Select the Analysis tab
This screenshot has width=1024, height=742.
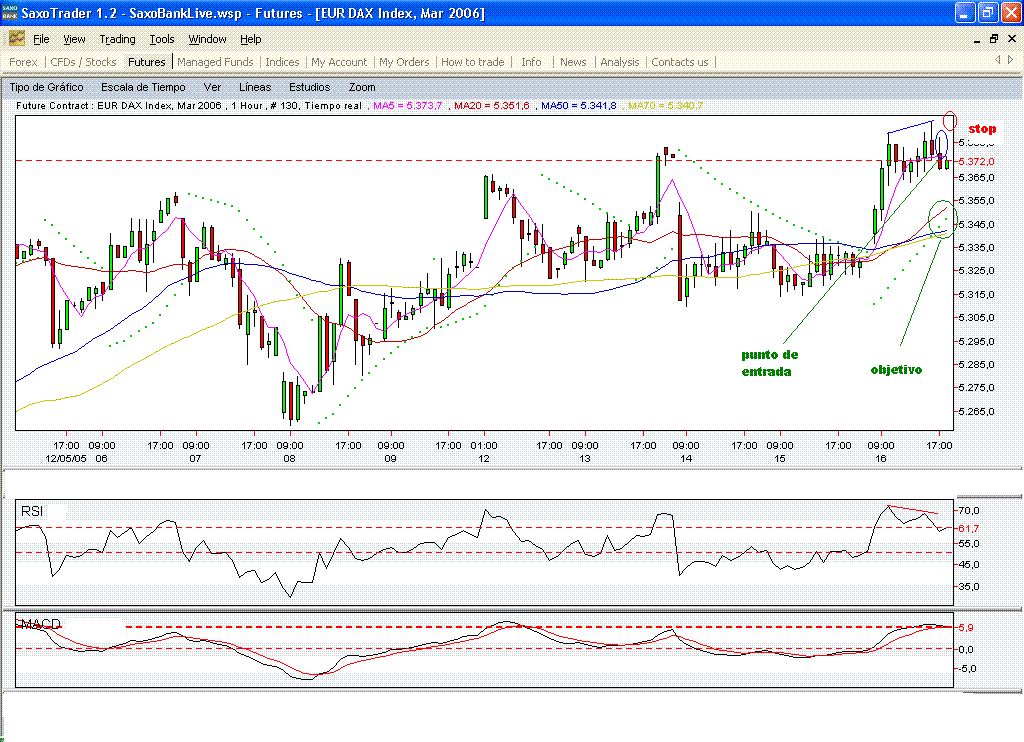pos(619,62)
